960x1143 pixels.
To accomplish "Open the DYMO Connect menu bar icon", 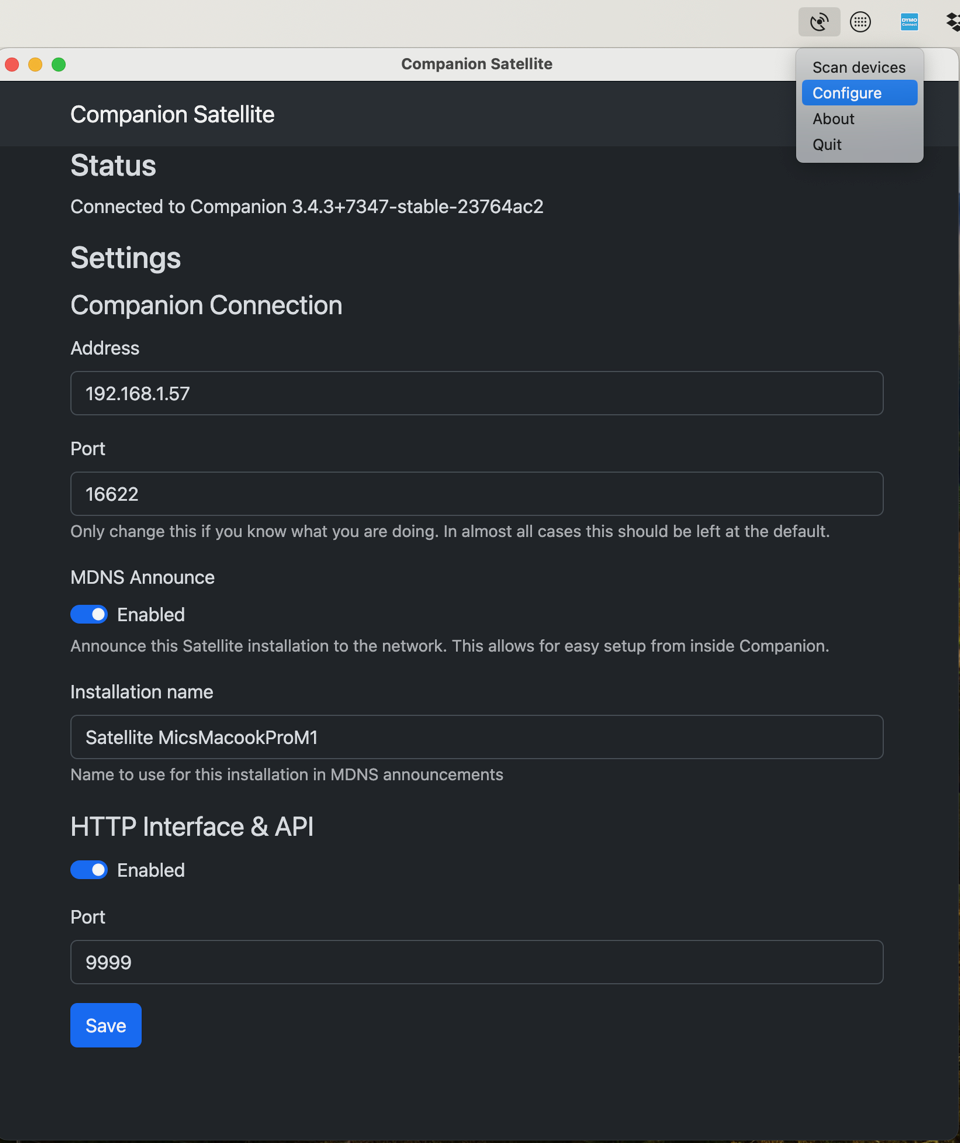I will pyautogui.click(x=909, y=22).
